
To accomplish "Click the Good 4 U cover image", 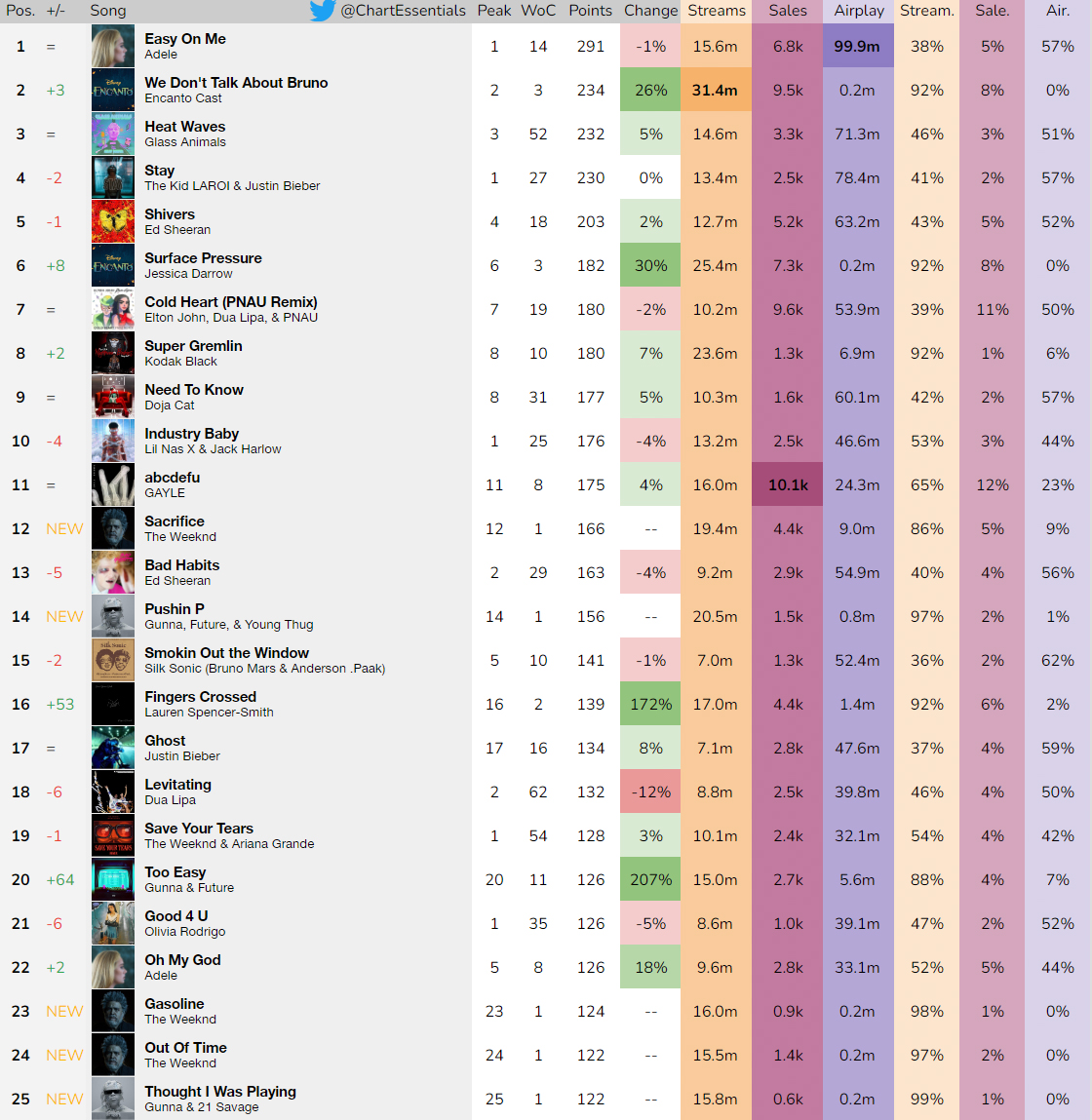I will (x=113, y=923).
